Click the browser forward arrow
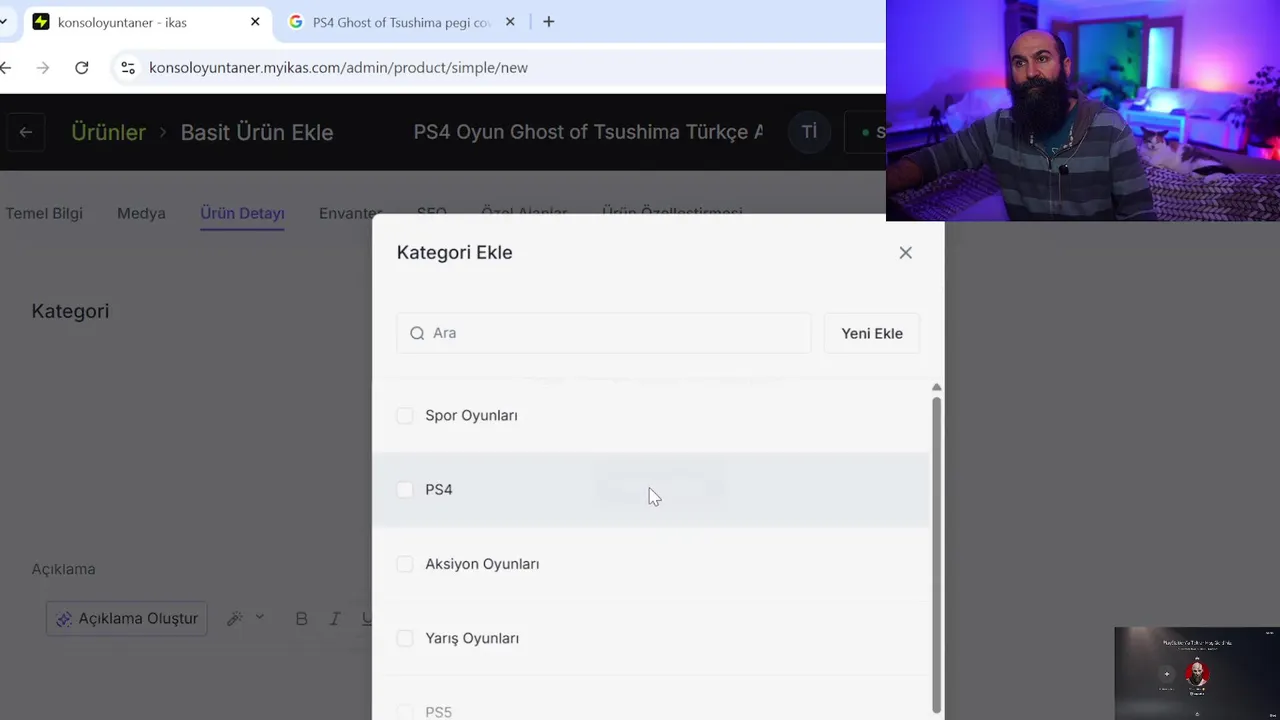The height and width of the screenshot is (720, 1280). [42, 67]
